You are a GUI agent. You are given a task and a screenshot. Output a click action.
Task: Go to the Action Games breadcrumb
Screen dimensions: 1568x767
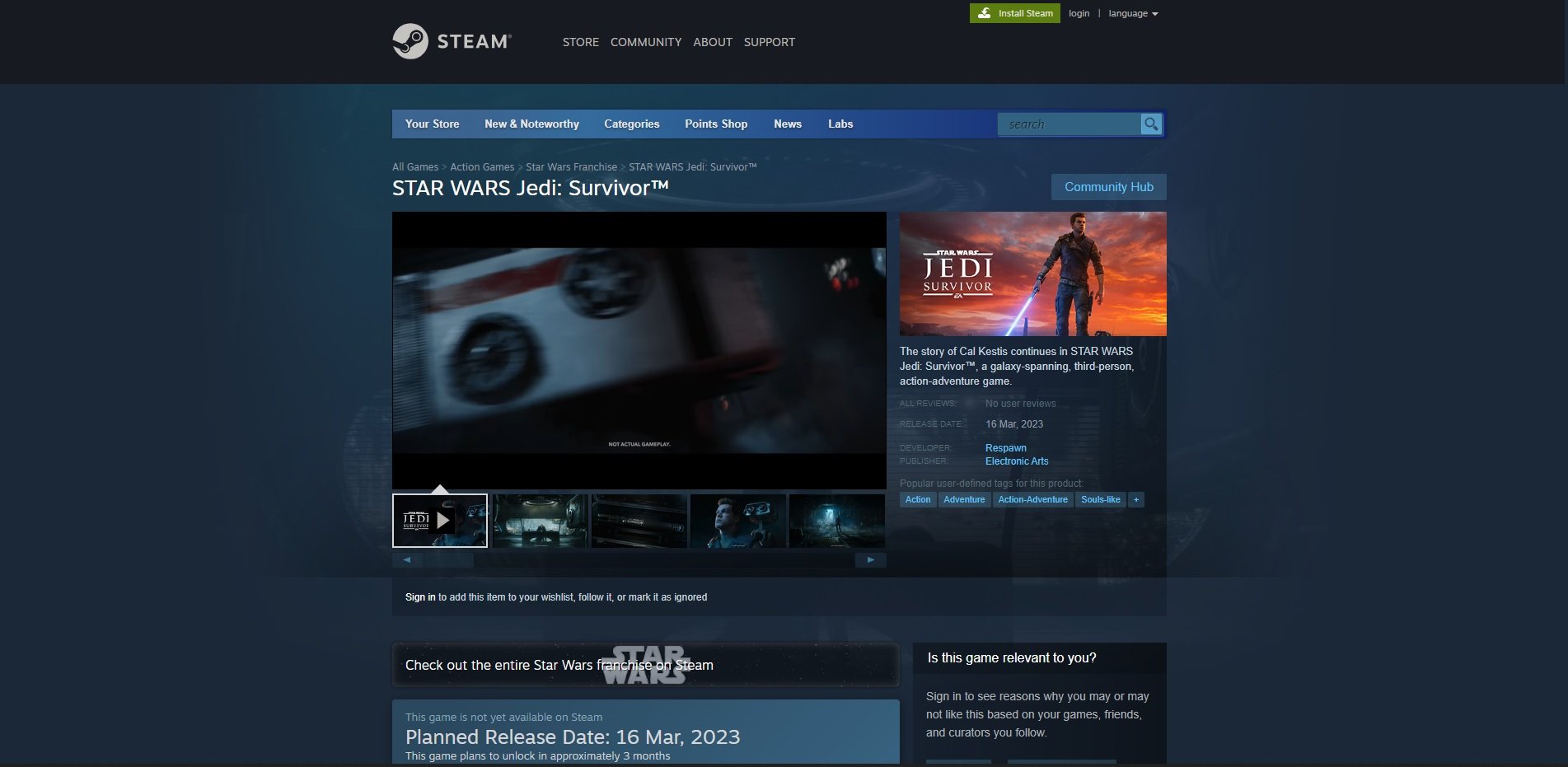[x=482, y=167]
